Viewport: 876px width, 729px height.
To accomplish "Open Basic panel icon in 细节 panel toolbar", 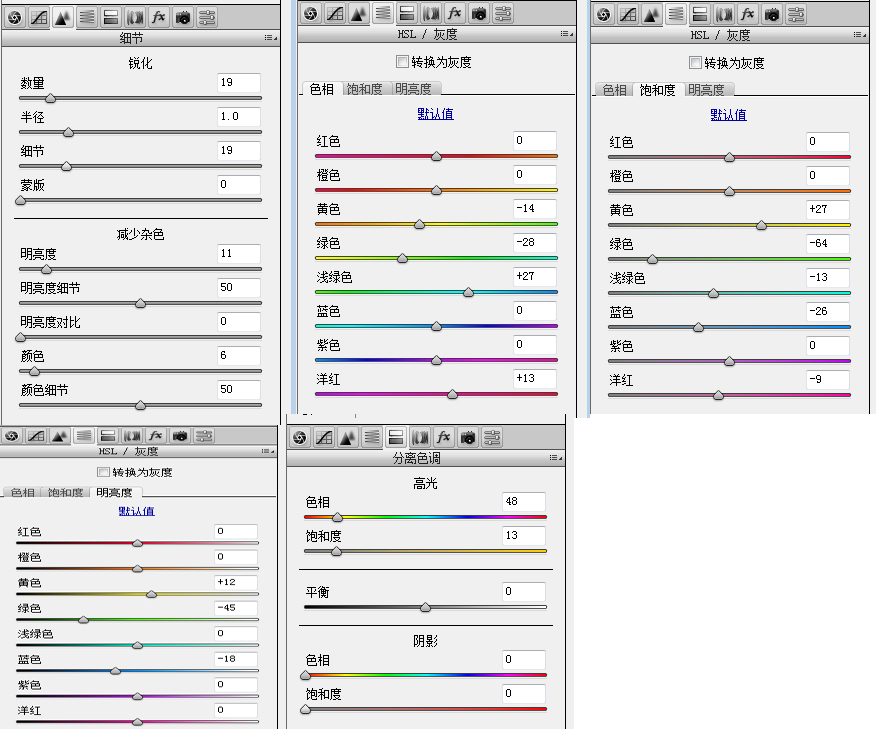I will click(x=15, y=18).
